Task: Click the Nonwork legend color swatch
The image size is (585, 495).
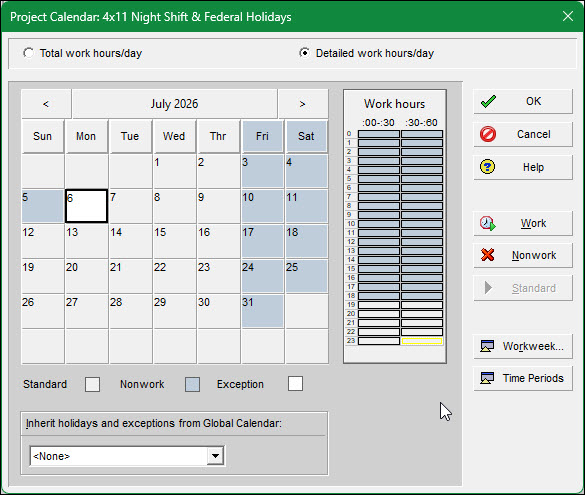Action: tap(193, 384)
